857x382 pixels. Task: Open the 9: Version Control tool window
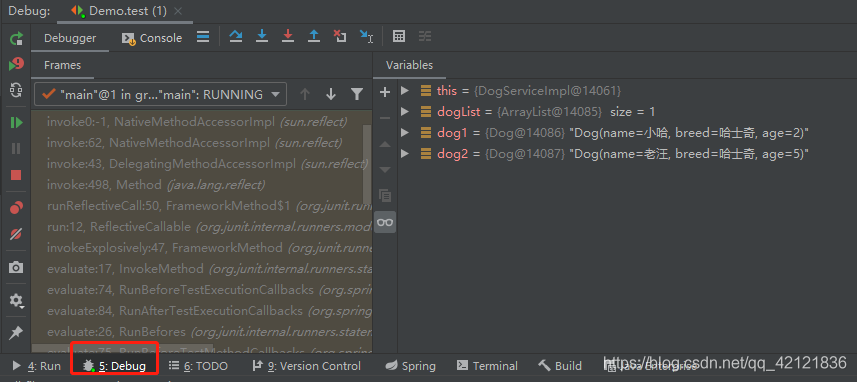(306, 366)
